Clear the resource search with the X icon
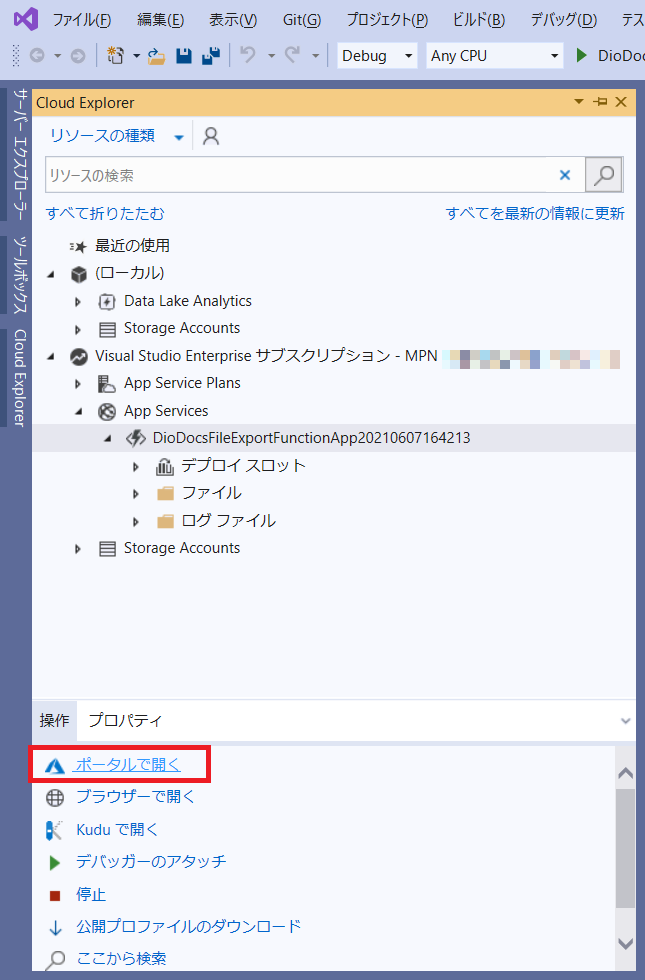 (565, 175)
